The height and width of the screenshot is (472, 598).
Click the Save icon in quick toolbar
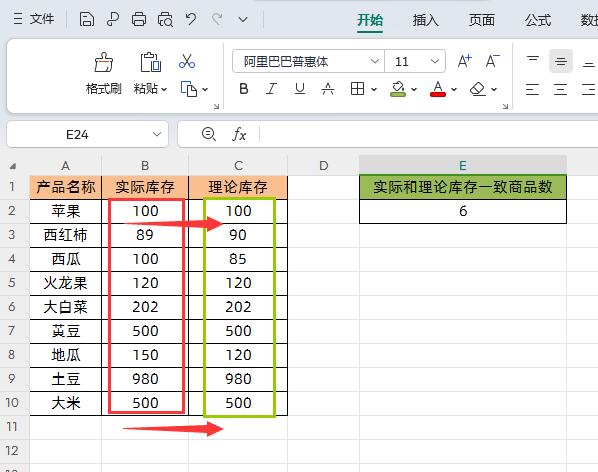[87, 19]
